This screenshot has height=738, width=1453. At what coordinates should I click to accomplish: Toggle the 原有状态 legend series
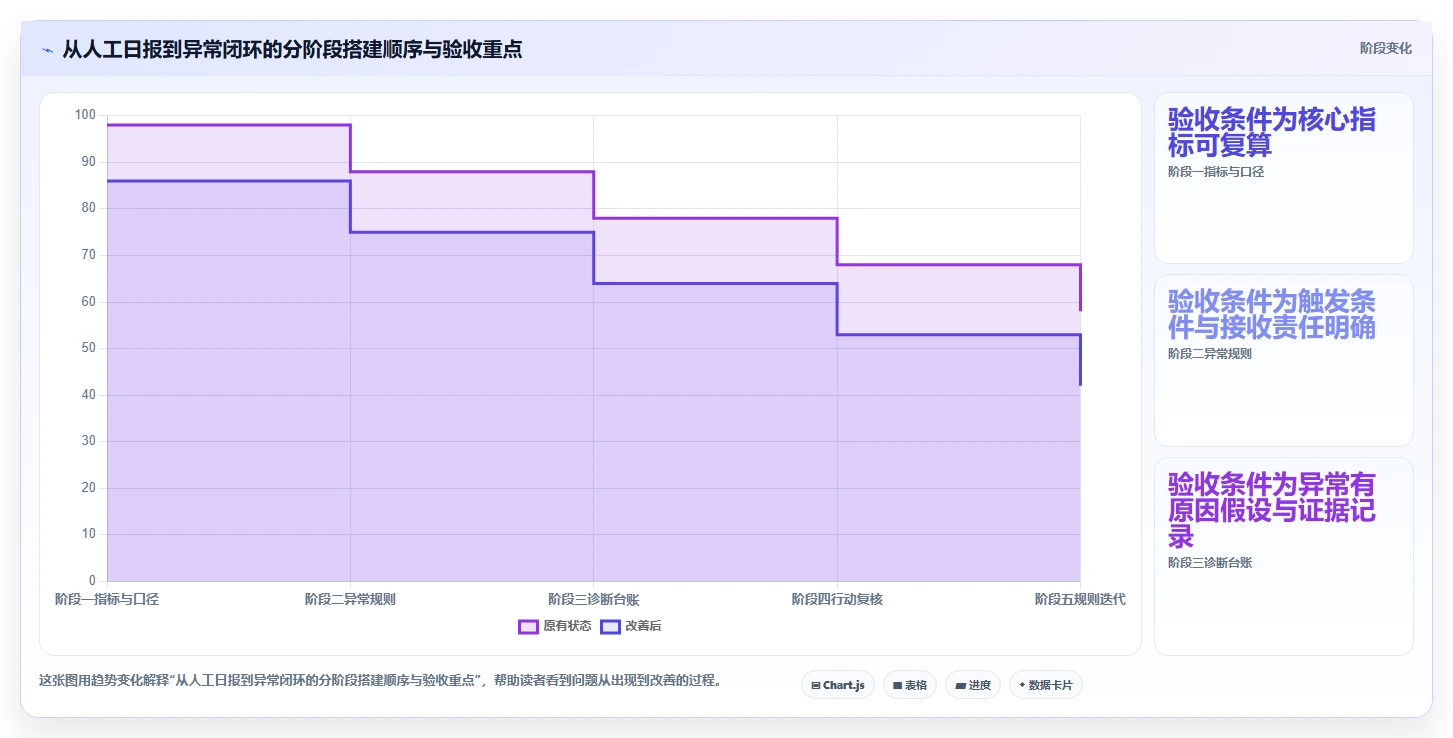[555, 626]
